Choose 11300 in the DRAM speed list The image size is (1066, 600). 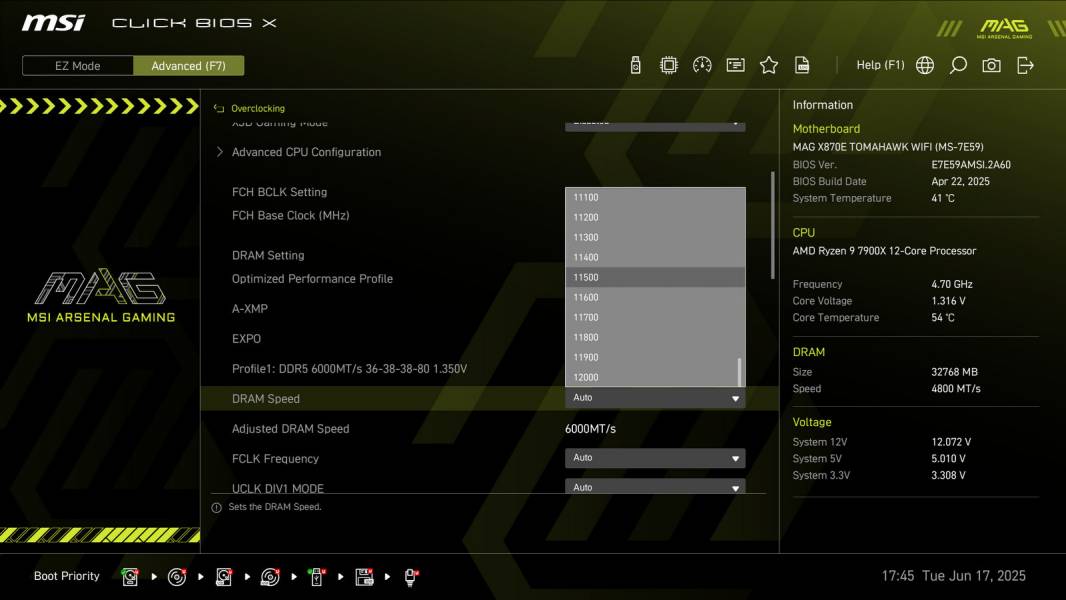(655, 237)
